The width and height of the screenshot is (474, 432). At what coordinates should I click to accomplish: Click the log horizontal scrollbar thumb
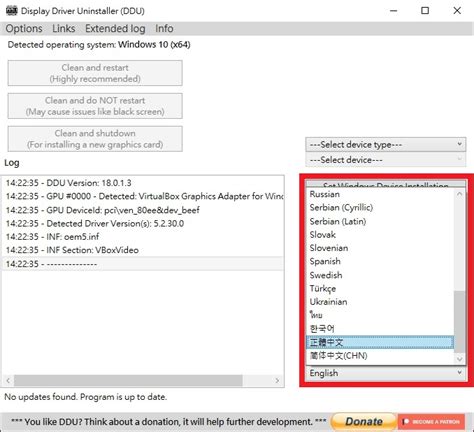coord(128,380)
